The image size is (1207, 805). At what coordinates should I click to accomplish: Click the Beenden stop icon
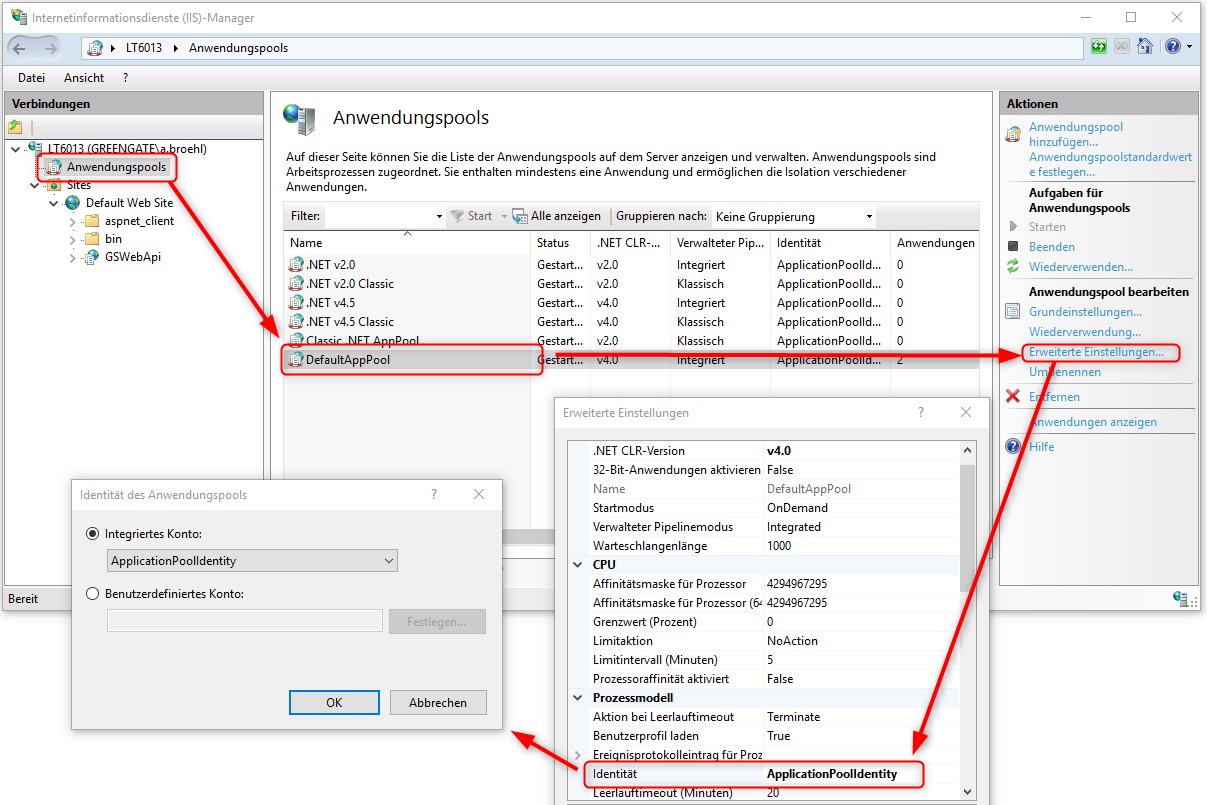click(1013, 247)
